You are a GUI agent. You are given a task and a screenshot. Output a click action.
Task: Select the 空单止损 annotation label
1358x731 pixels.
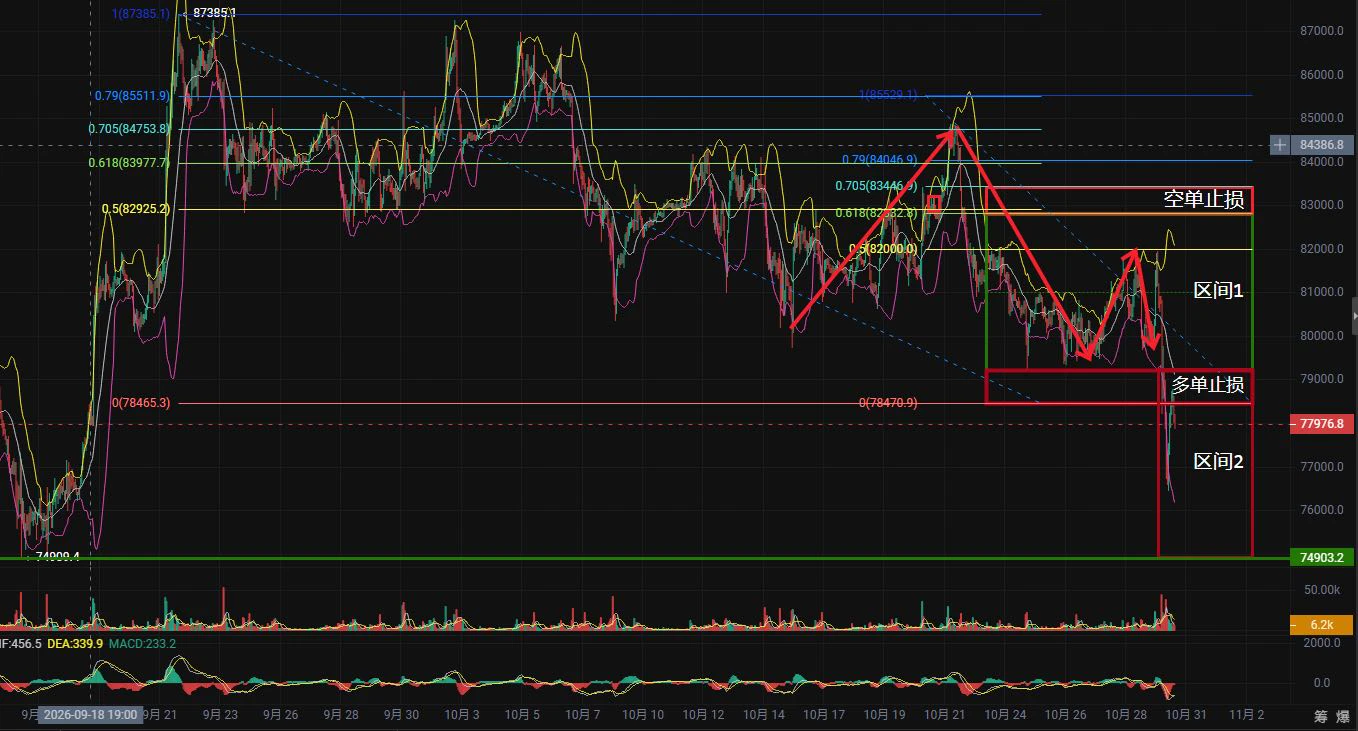coord(1205,199)
